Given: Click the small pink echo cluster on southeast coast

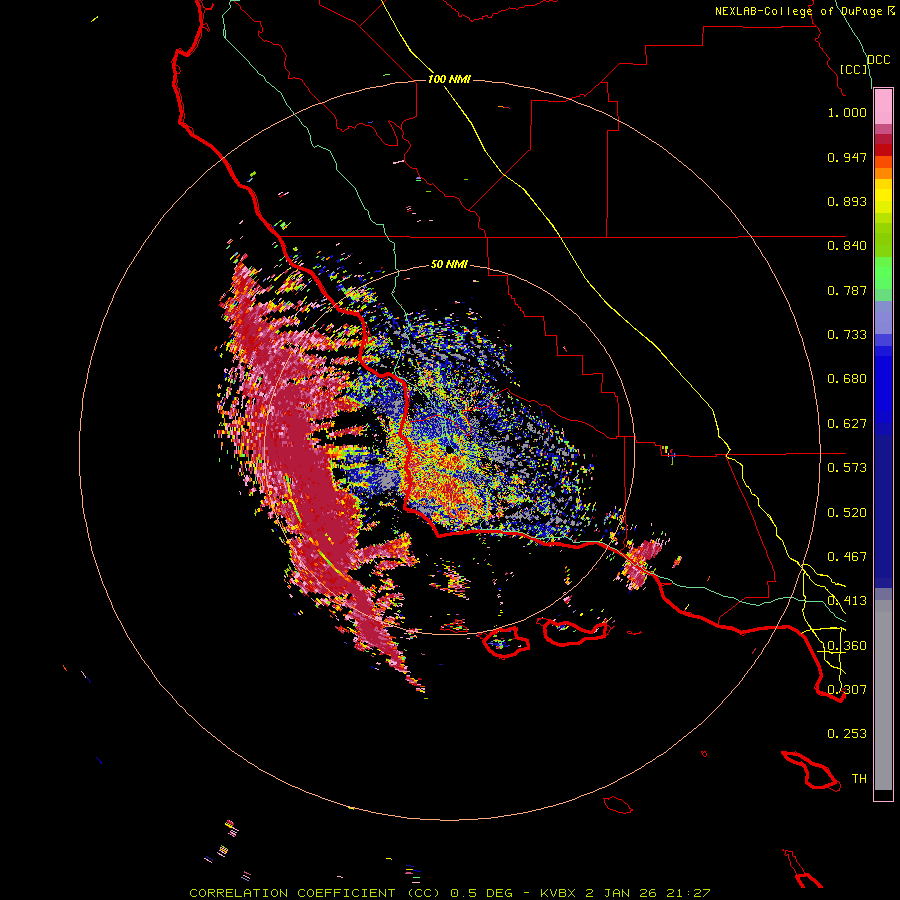Looking at the screenshot, I should coord(640,562).
